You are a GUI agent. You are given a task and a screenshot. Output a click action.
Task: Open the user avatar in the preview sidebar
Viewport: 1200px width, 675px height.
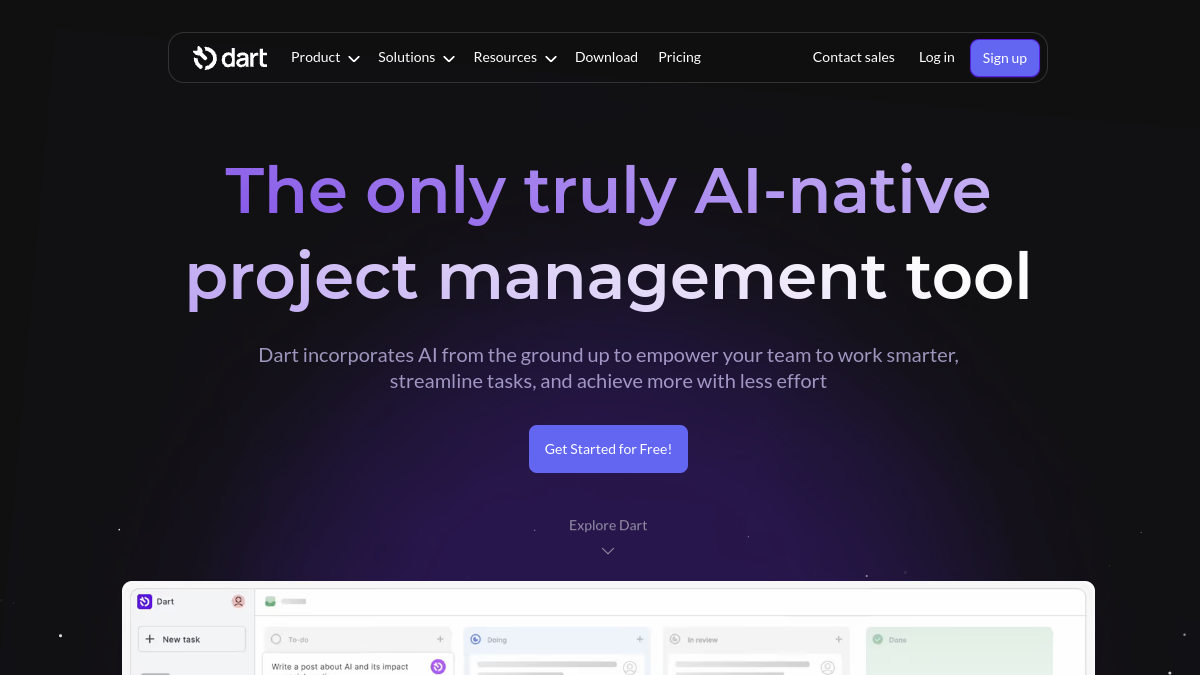(x=238, y=601)
